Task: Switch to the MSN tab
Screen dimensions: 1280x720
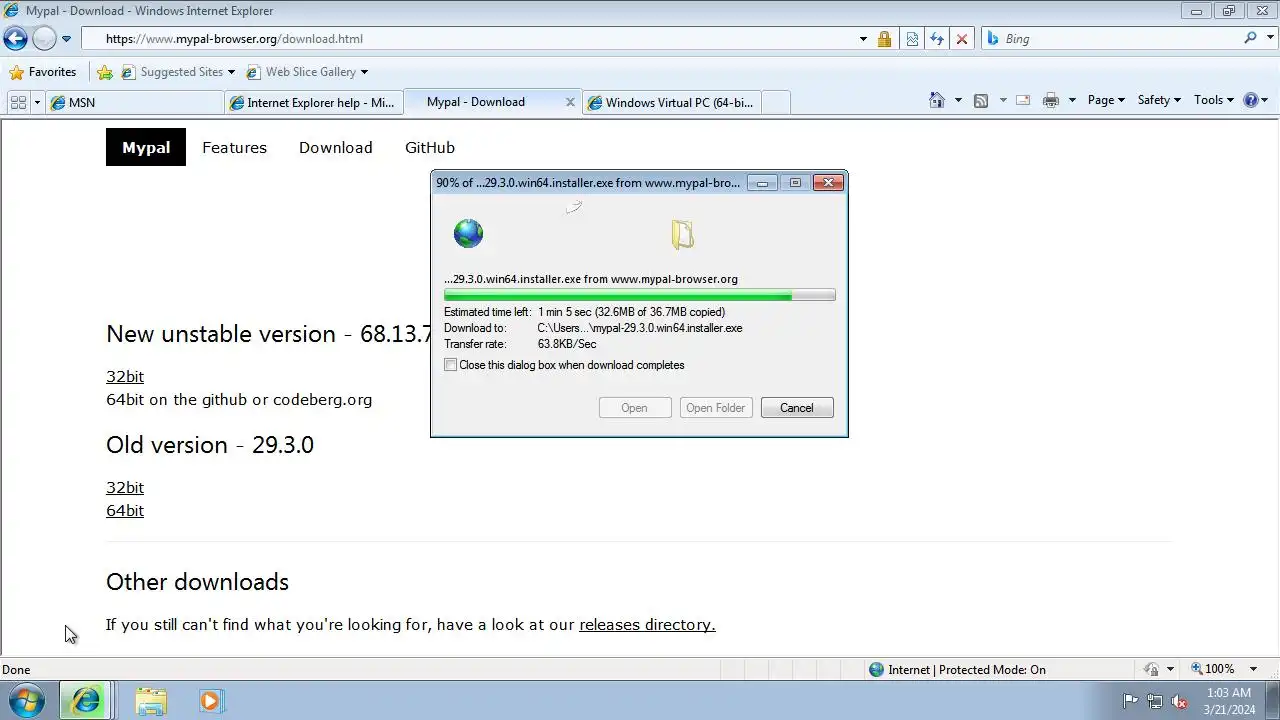Action: point(135,102)
